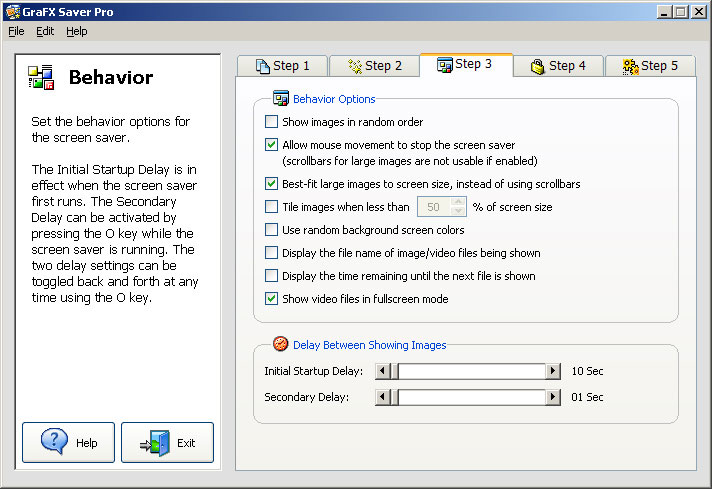712x489 pixels.
Task: Check Display the file name of image/video files
Action: (272, 252)
